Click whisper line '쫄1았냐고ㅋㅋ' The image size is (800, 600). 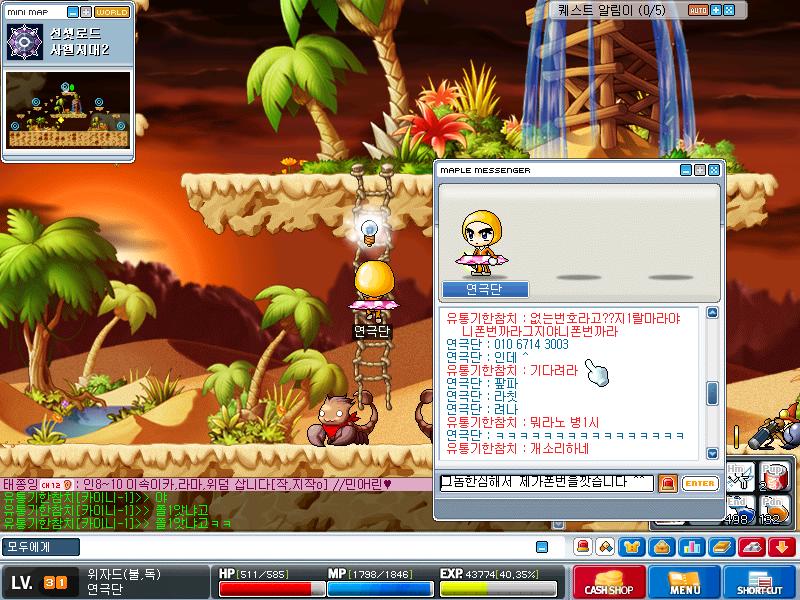click(x=117, y=523)
